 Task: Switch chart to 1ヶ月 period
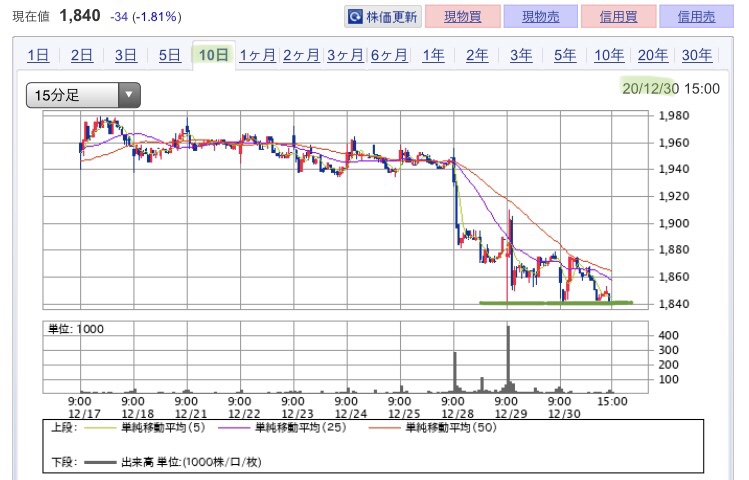(257, 55)
